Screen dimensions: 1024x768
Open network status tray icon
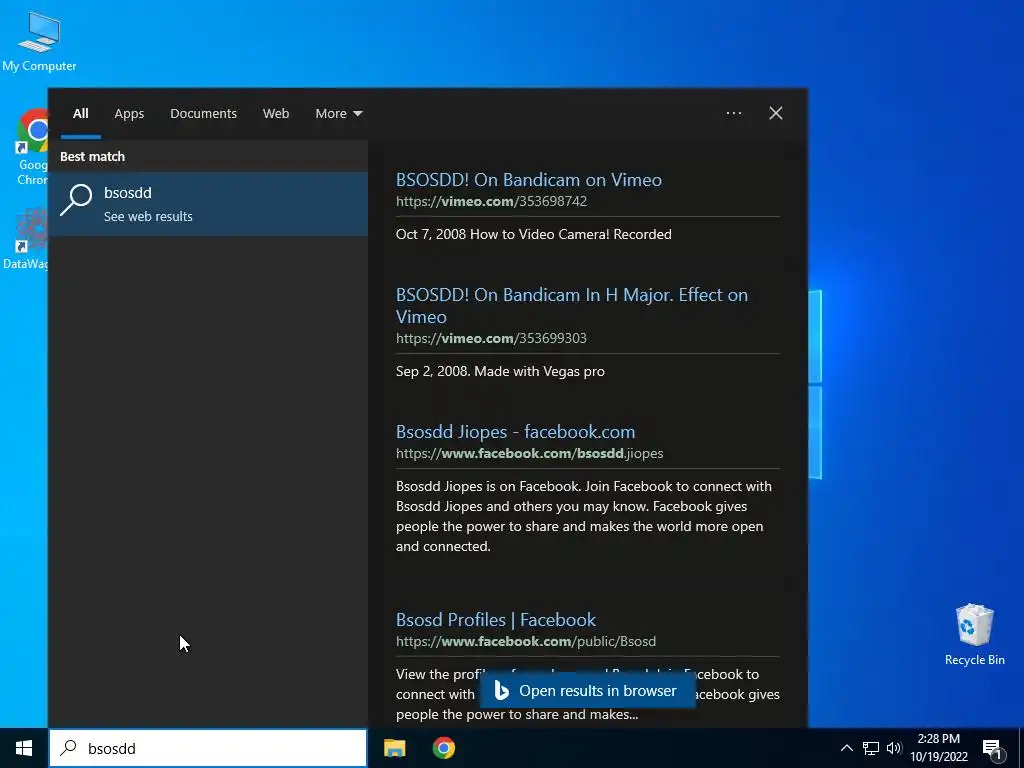871,748
